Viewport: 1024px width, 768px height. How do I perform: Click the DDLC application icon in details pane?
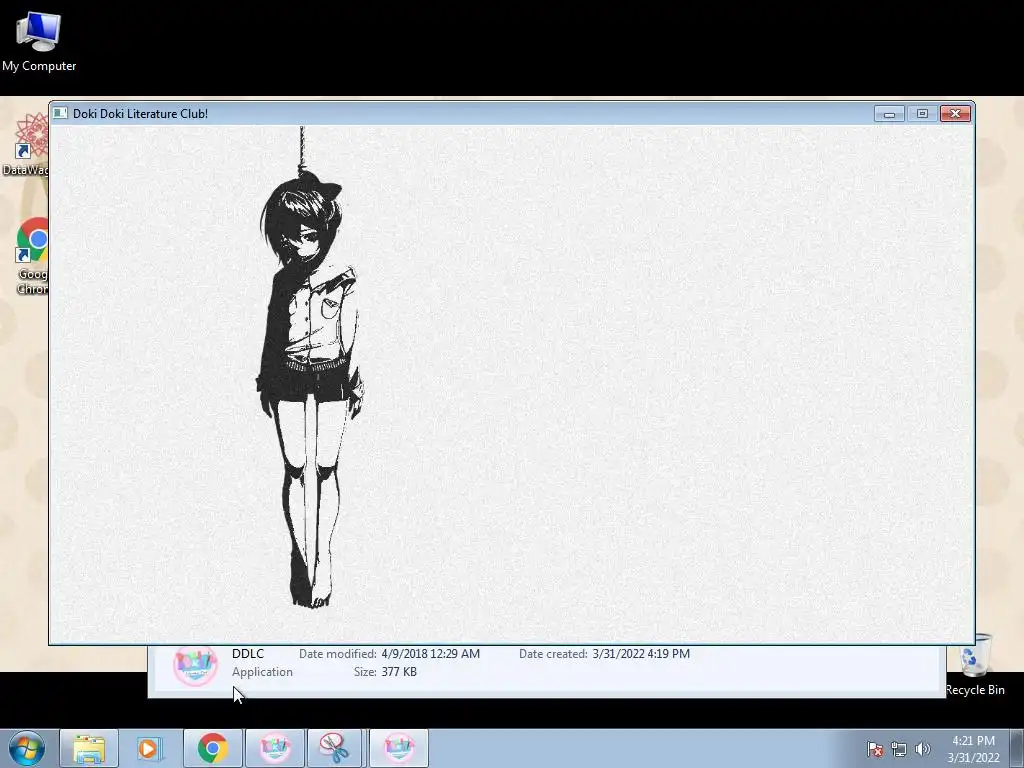coord(195,665)
